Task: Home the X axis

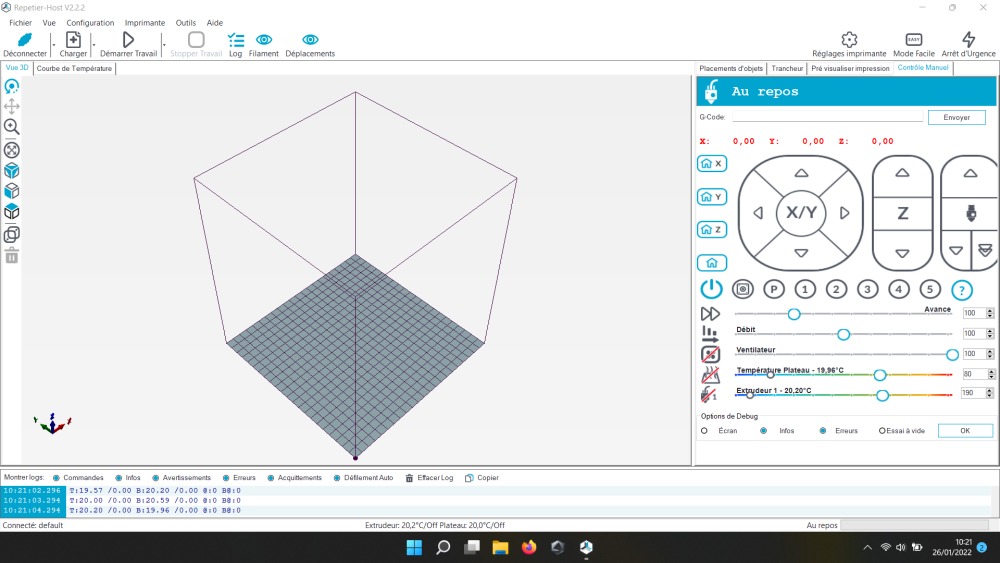Action: click(x=712, y=164)
